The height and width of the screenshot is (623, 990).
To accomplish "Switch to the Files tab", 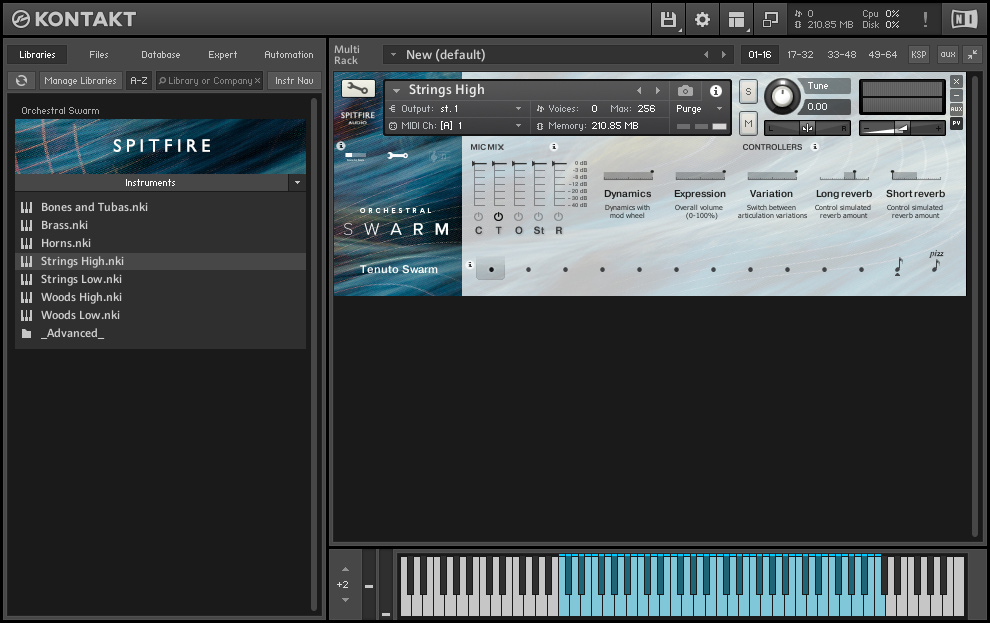I will tap(99, 55).
